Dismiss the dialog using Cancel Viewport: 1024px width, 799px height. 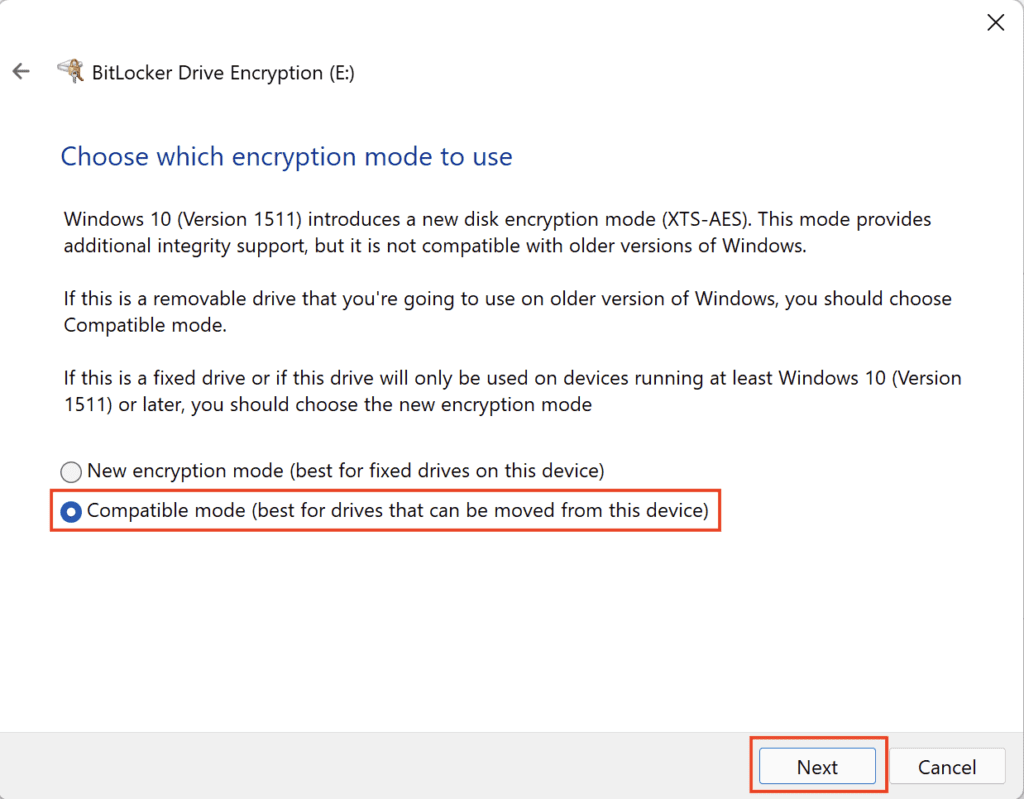click(946, 766)
